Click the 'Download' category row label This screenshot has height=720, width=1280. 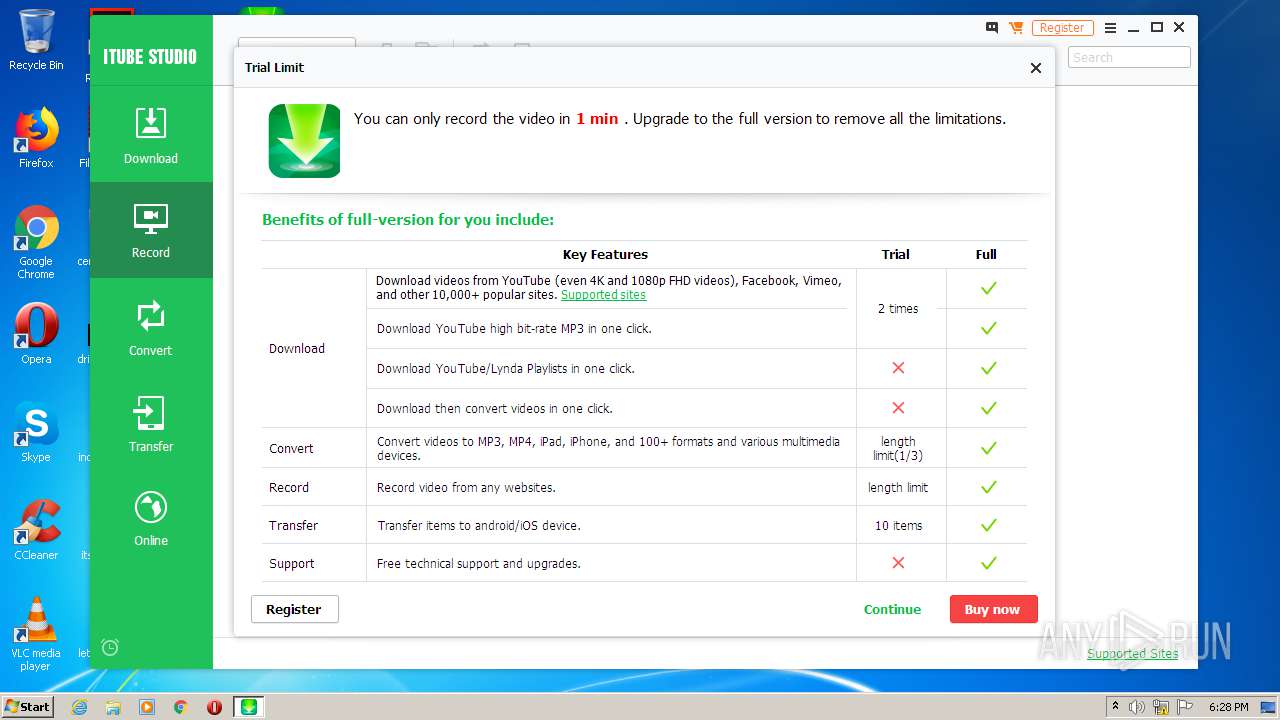point(297,348)
